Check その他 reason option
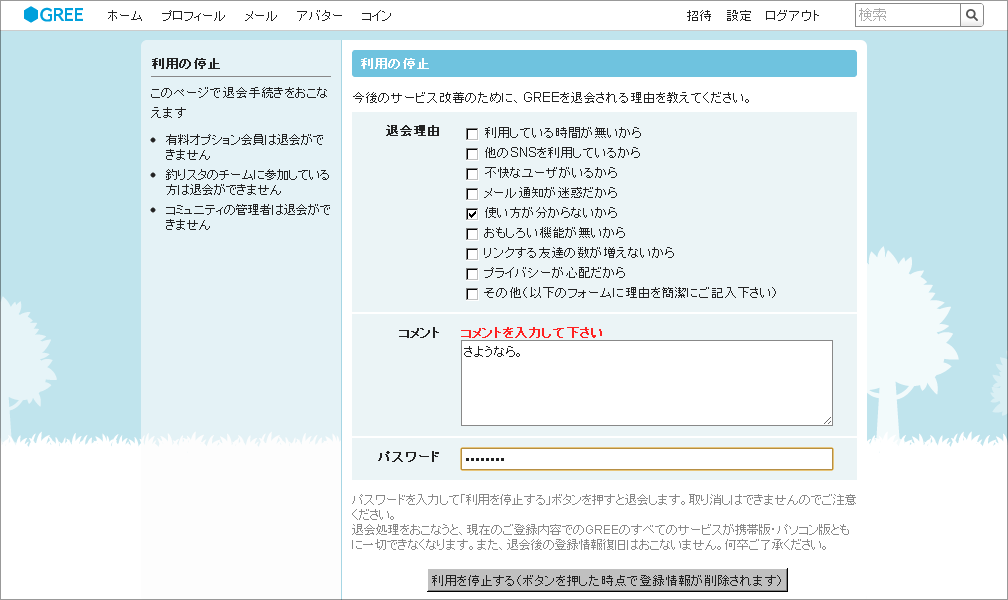This screenshot has width=1008, height=600. (x=472, y=294)
